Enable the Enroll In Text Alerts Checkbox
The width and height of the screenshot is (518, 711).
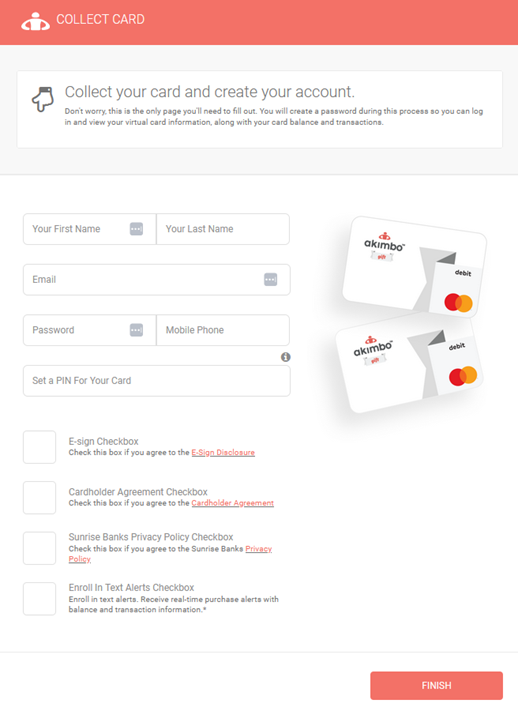pos(39,599)
